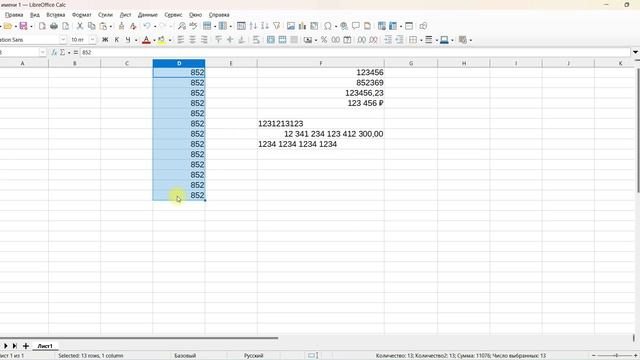Click the Save document icon
Viewport: 640px width, 360px height.
click(23, 26)
